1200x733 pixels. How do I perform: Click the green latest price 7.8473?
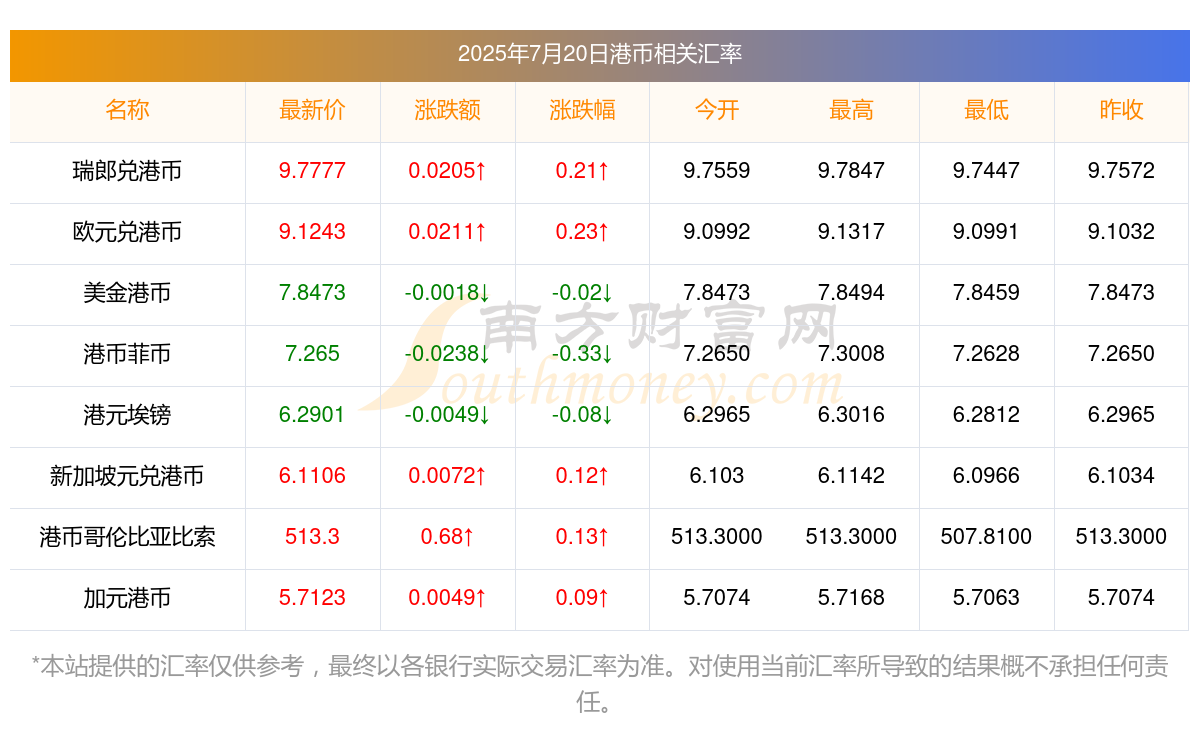[312, 293]
